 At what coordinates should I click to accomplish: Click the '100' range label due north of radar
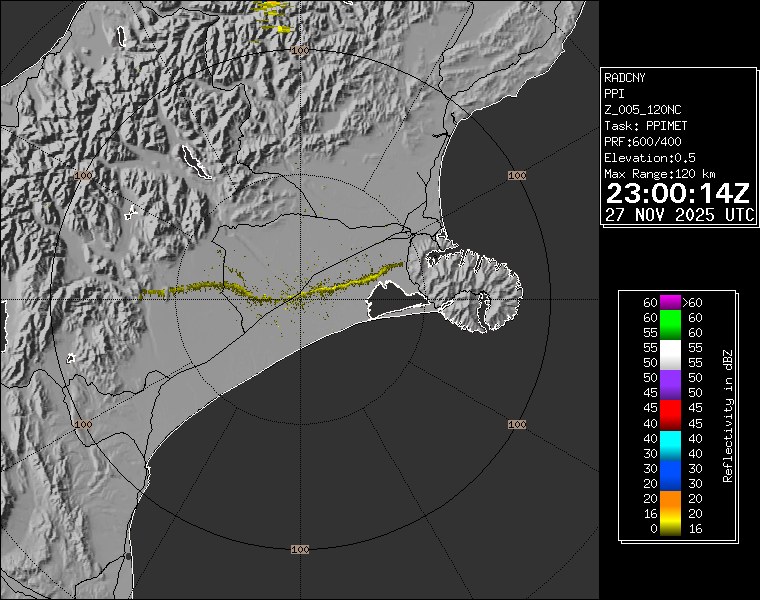[301, 50]
